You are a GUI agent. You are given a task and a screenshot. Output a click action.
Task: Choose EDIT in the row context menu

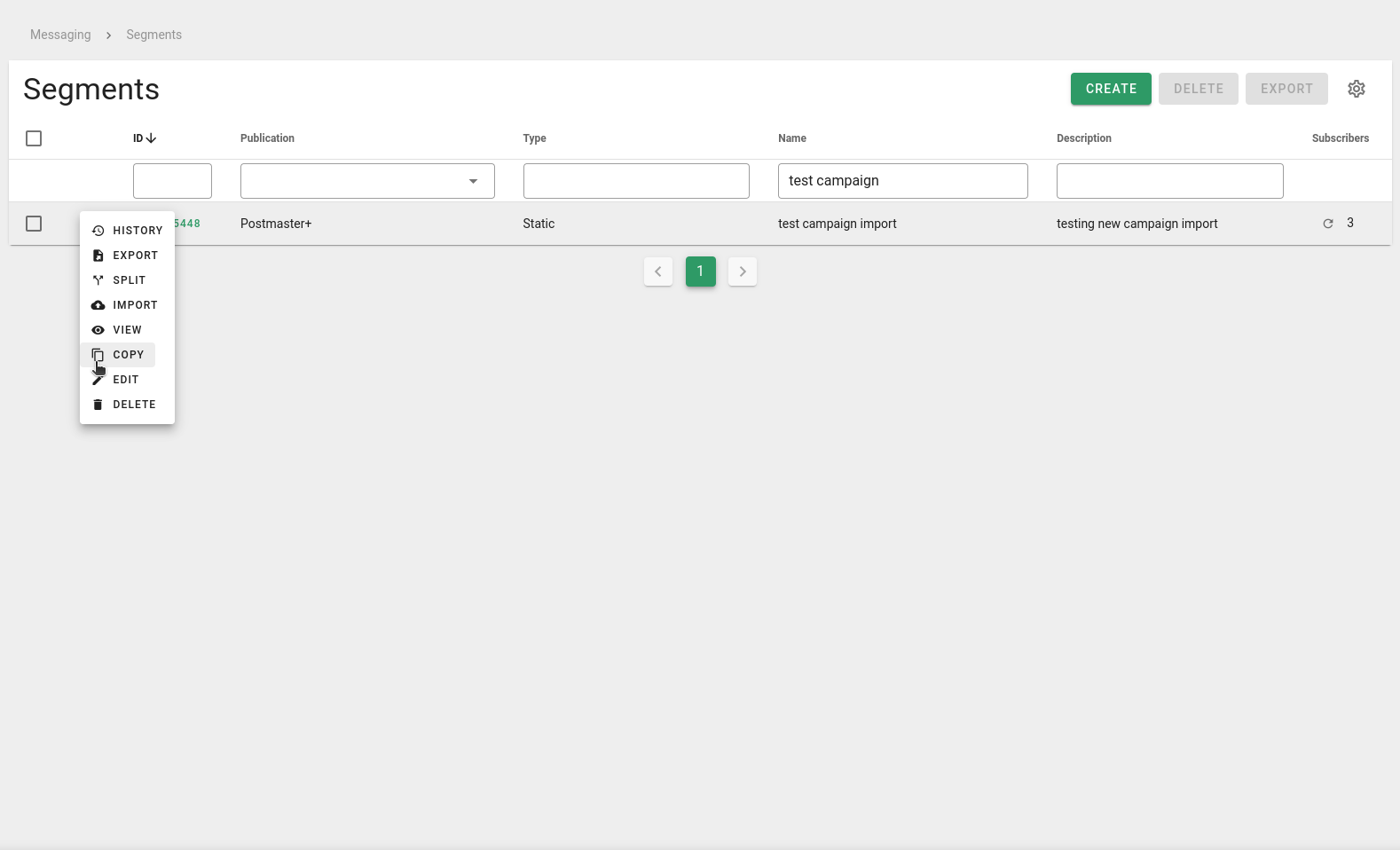[x=115, y=380]
